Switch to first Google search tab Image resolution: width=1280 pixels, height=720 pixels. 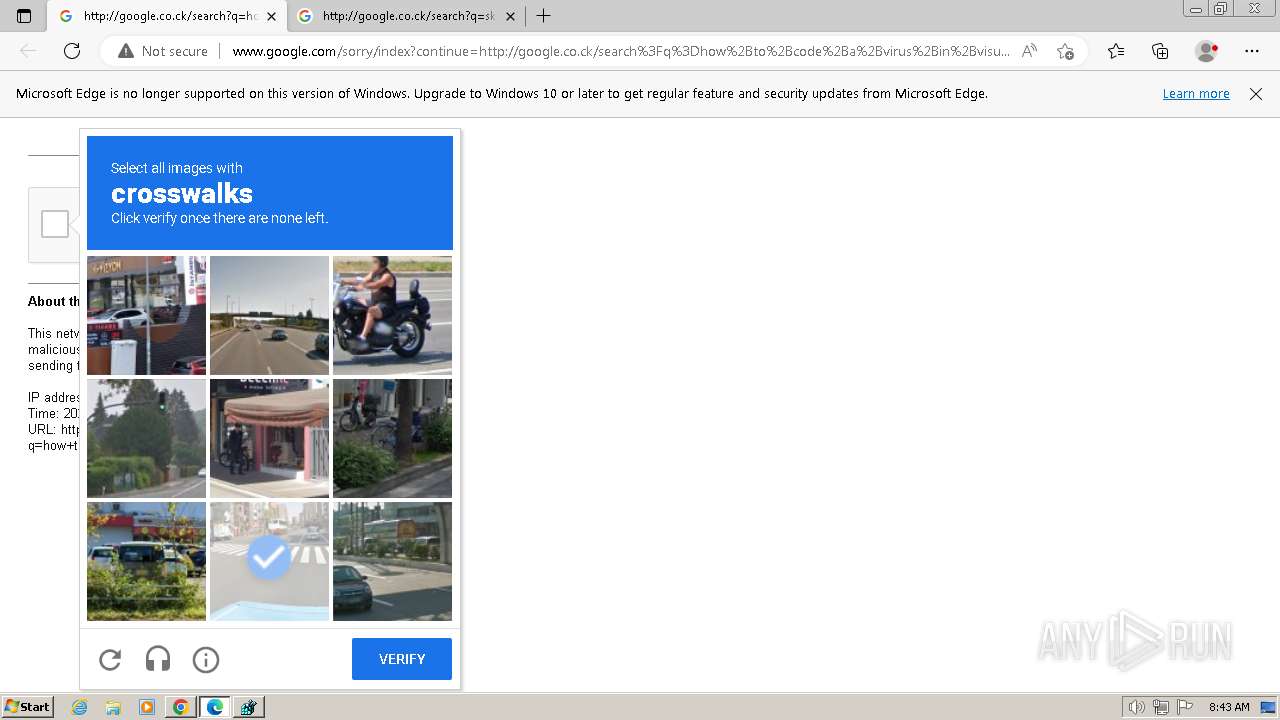pos(168,16)
